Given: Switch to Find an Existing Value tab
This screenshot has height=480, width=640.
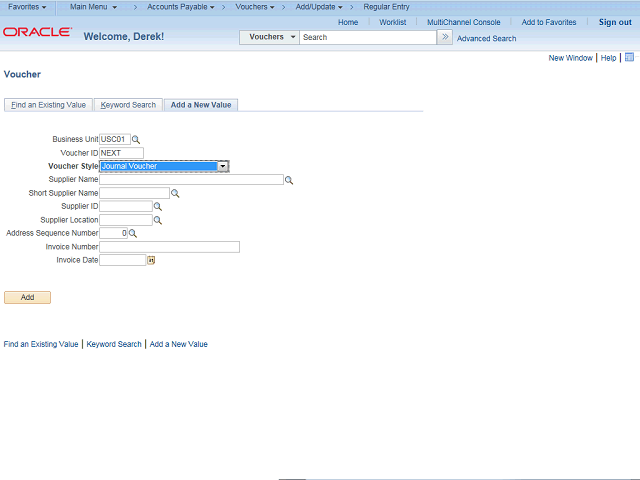Looking at the screenshot, I should tap(48, 105).
